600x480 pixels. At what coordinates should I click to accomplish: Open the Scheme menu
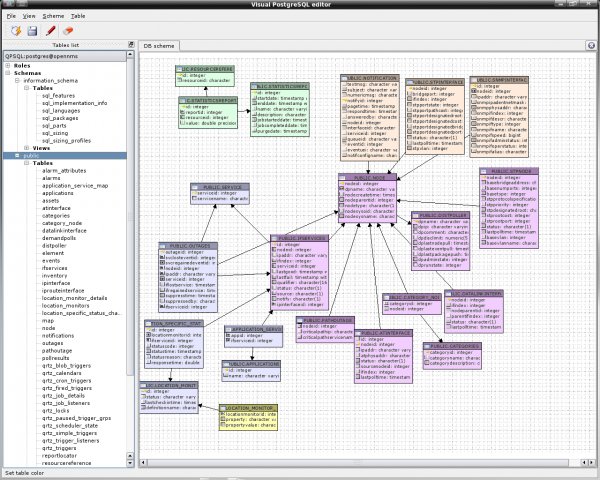(x=53, y=17)
